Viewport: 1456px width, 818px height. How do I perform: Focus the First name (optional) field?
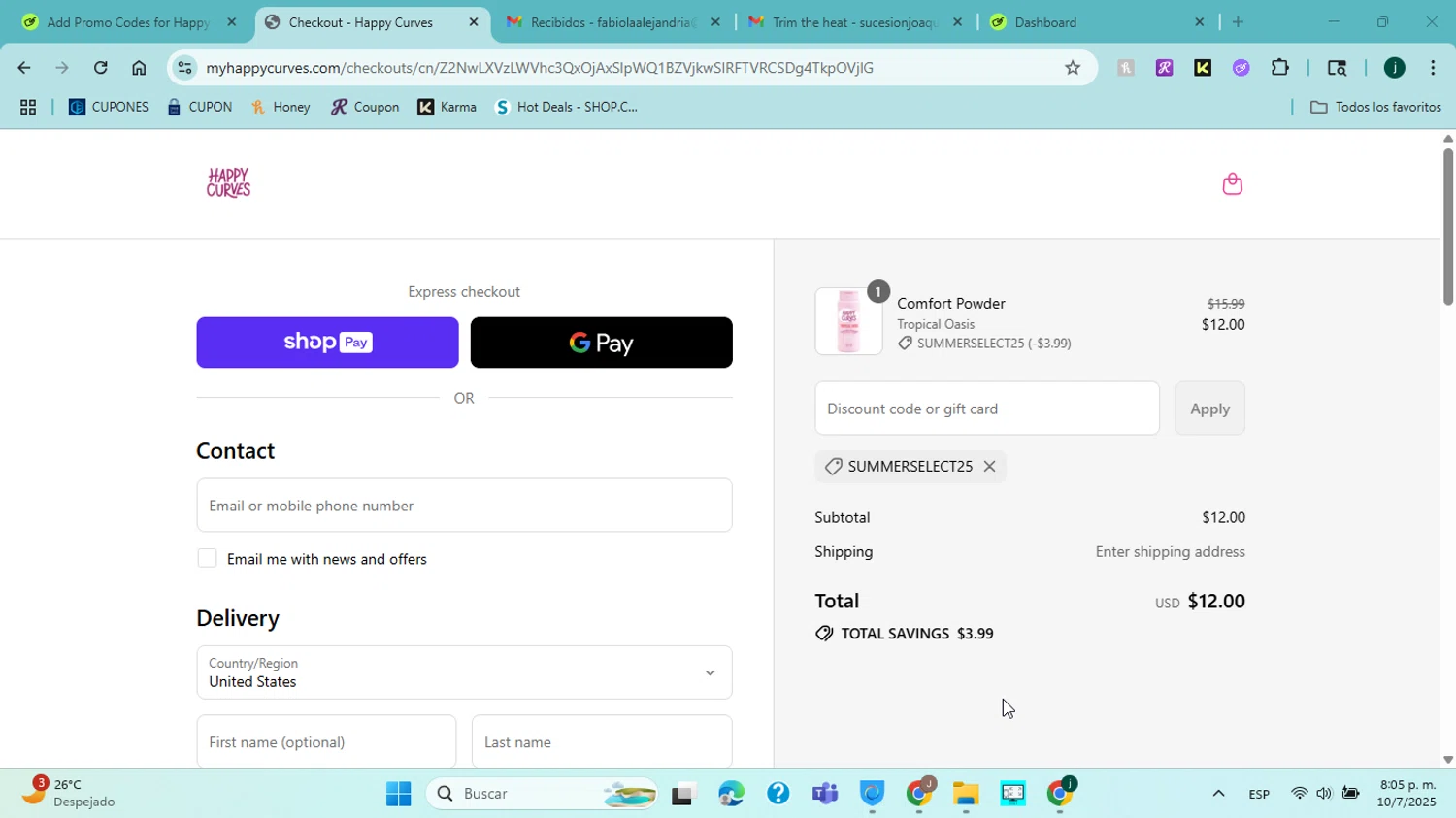(x=326, y=741)
